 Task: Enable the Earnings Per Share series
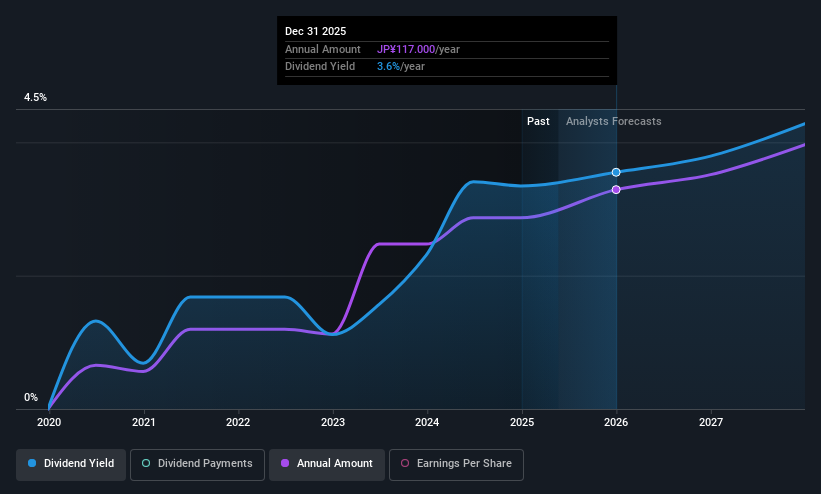pyautogui.click(x=456, y=464)
